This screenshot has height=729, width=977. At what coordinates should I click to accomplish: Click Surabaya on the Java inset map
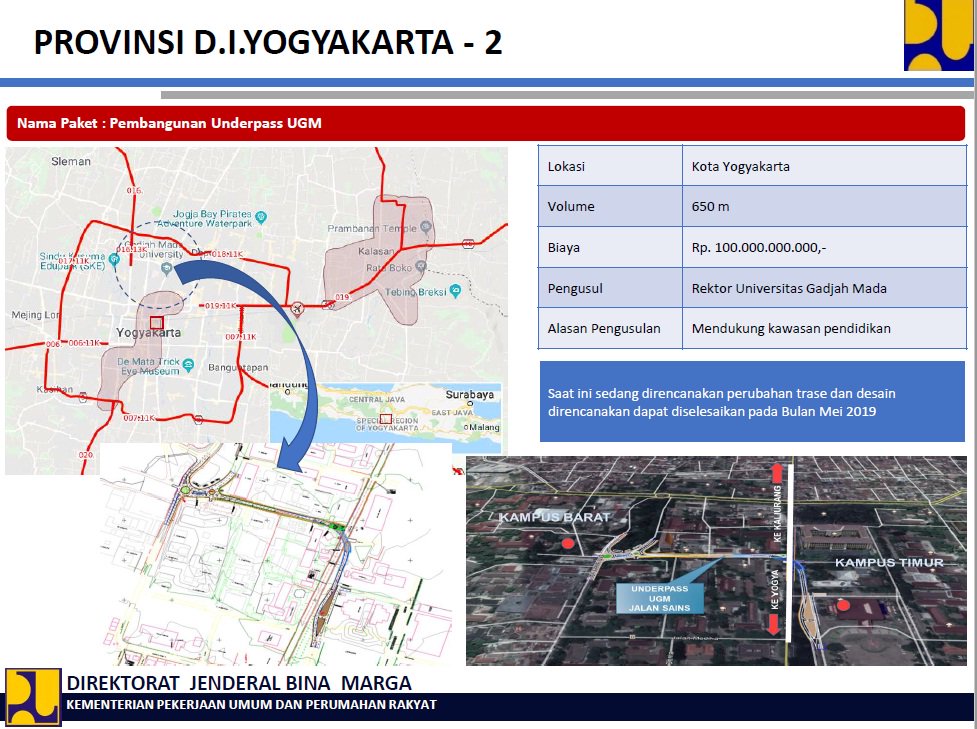469,394
